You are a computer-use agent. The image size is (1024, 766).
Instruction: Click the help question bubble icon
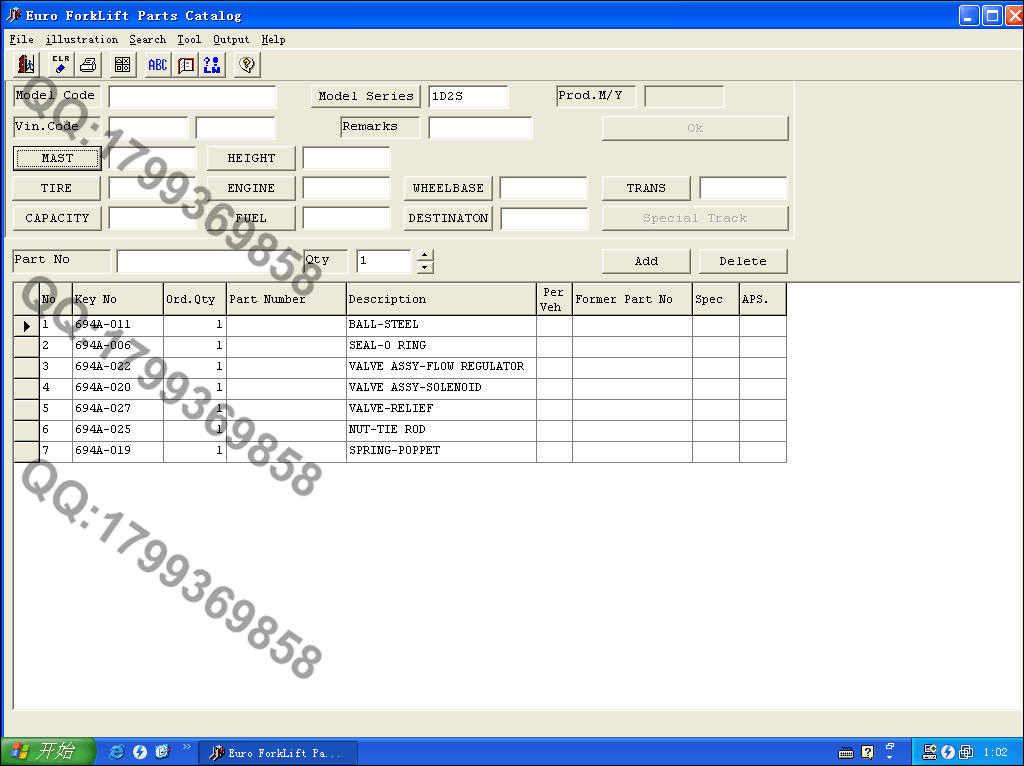pos(247,65)
